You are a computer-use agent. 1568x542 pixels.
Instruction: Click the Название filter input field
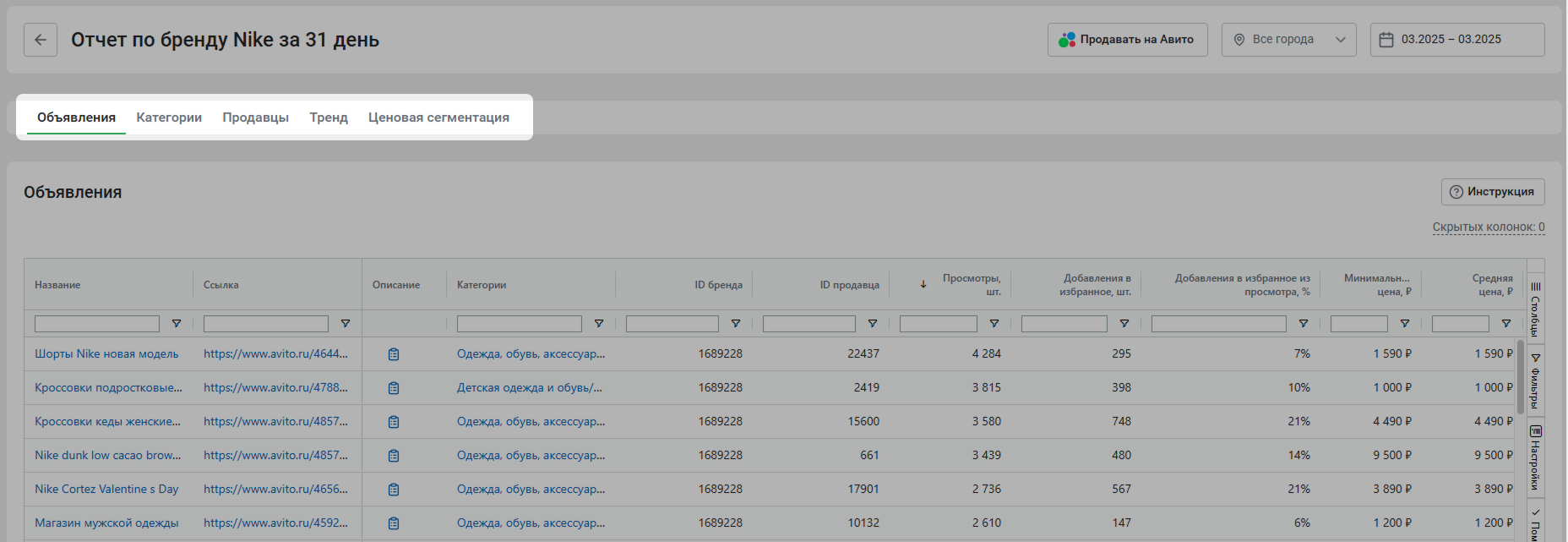pos(97,324)
